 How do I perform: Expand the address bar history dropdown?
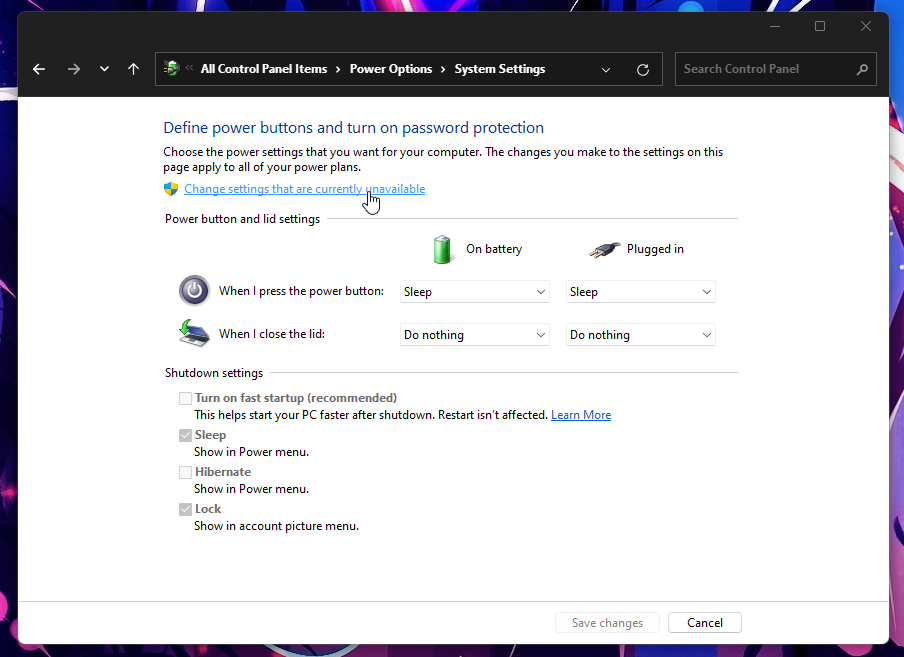606,70
